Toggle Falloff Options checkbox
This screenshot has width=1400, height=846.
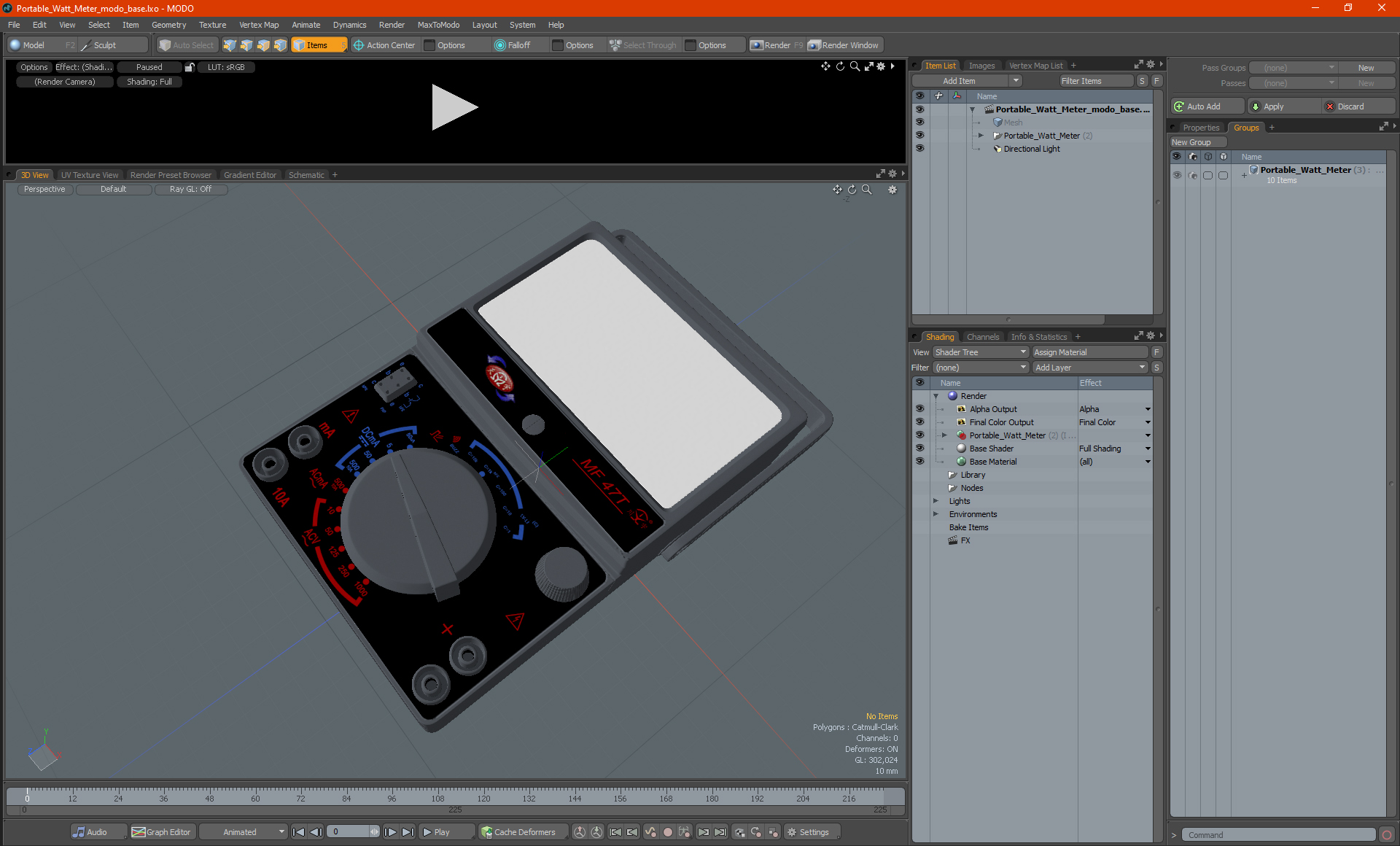[558, 45]
